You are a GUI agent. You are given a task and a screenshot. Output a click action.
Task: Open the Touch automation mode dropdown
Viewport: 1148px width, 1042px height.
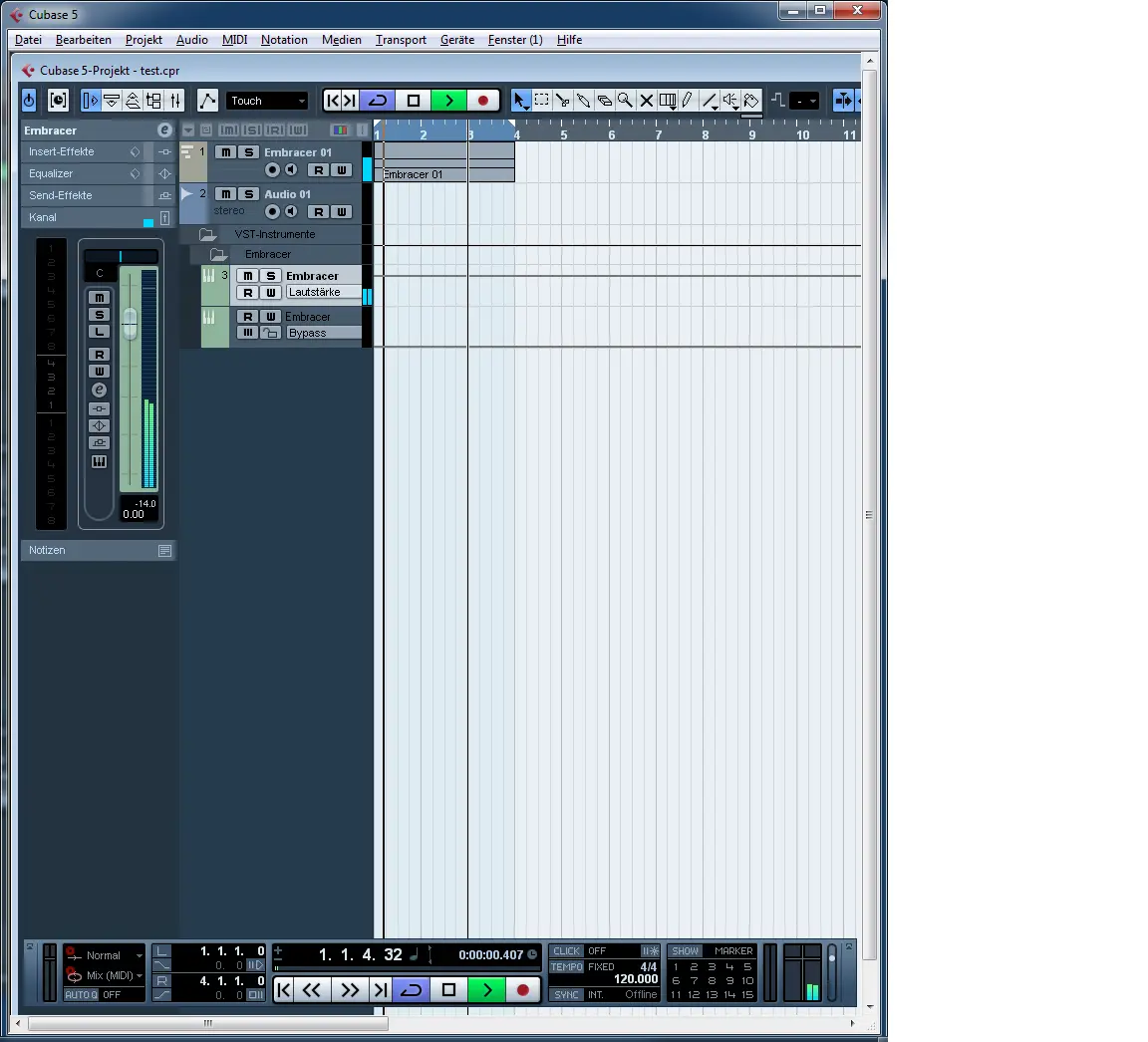(268, 101)
